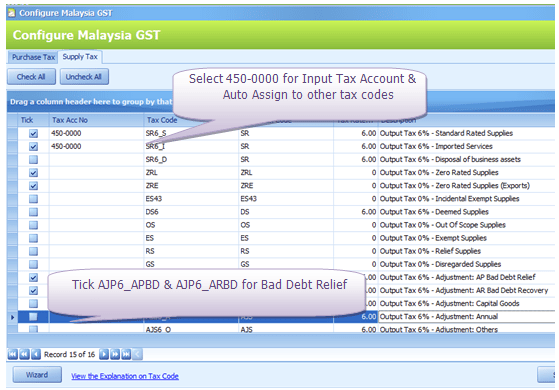Switch to the Purchase Tax tab

pos(33,57)
